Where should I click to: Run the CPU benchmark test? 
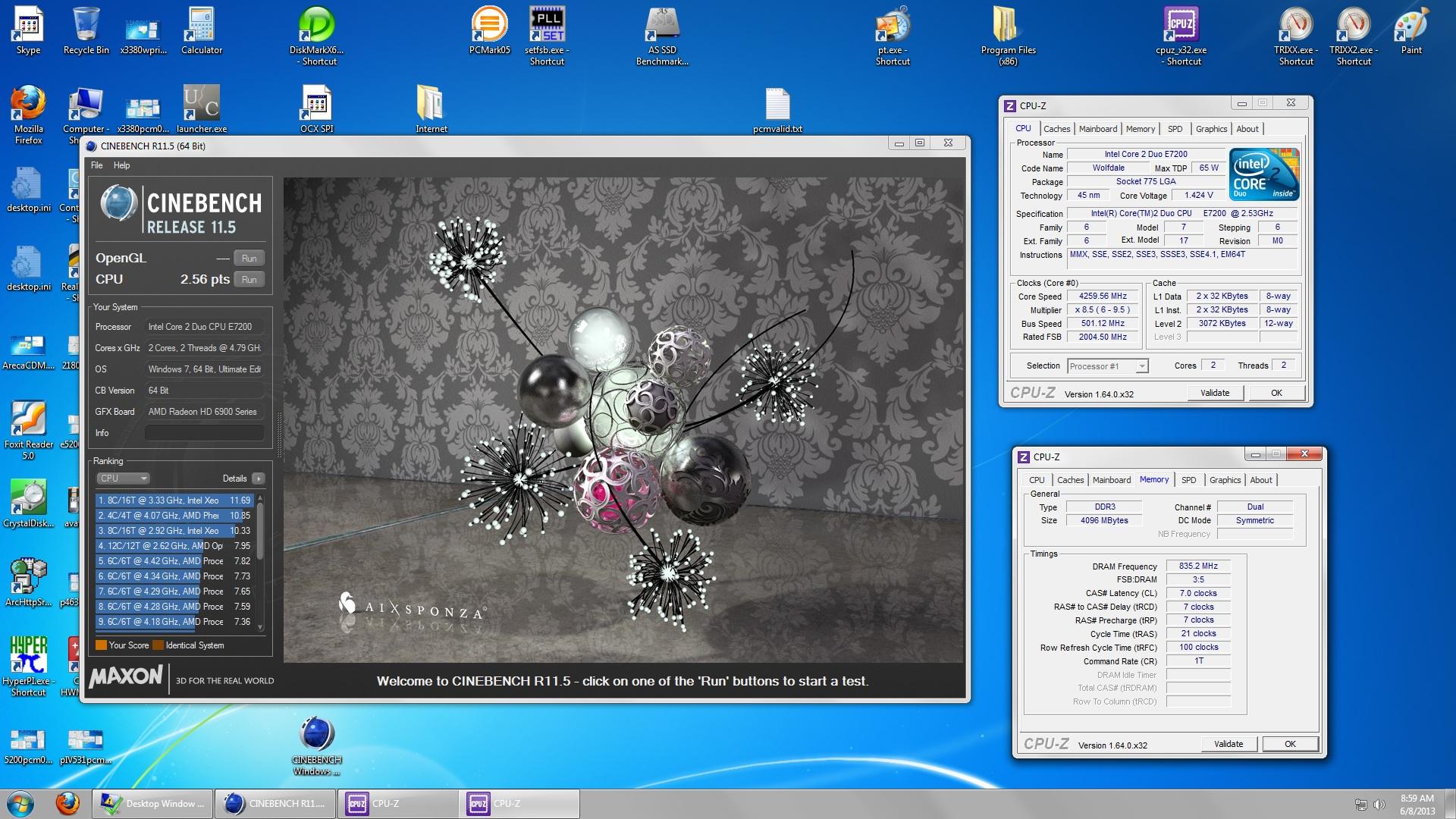[249, 280]
